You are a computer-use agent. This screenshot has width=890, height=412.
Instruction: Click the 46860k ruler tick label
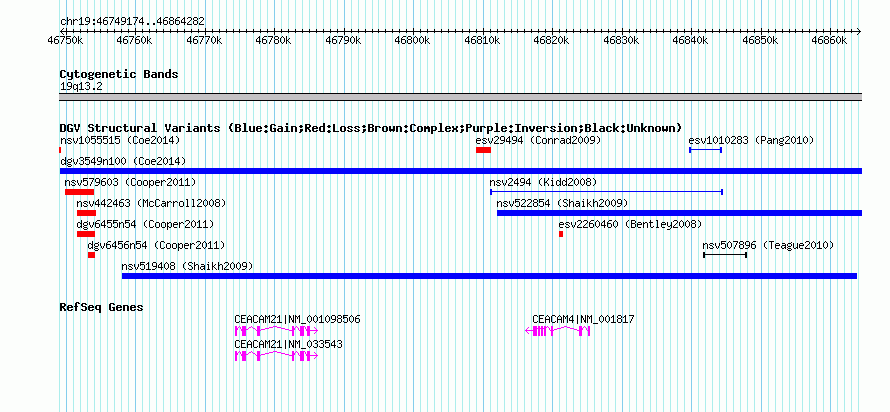829,40
